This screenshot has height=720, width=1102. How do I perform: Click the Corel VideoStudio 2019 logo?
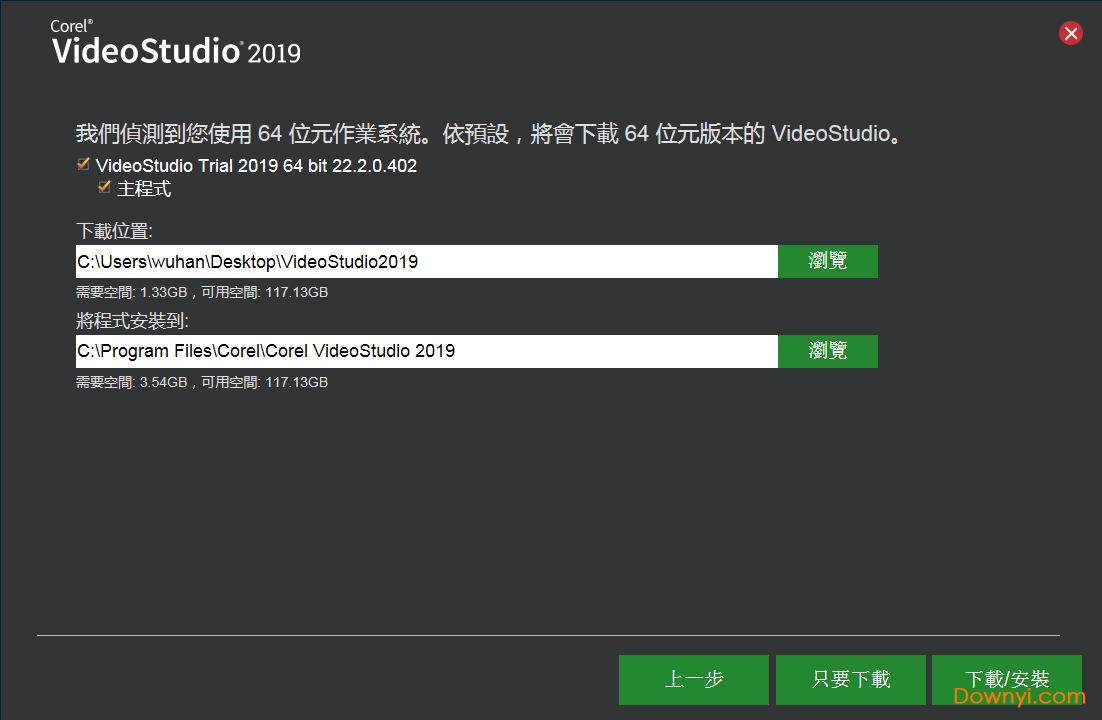point(176,45)
